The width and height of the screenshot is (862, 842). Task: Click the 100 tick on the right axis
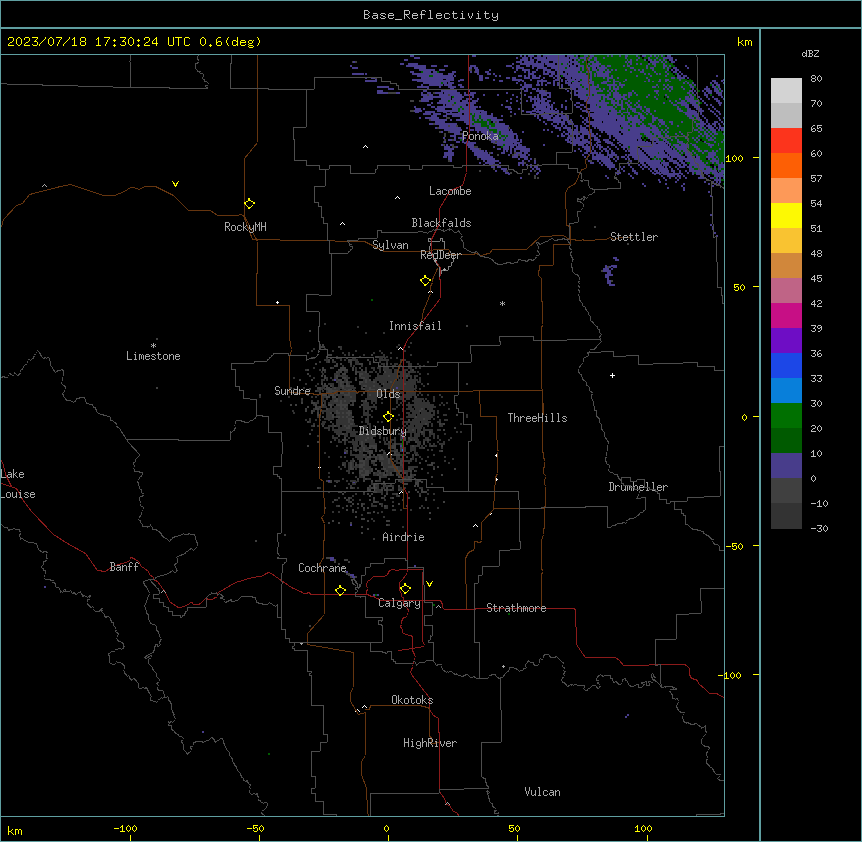pyautogui.click(x=734, y=158)
